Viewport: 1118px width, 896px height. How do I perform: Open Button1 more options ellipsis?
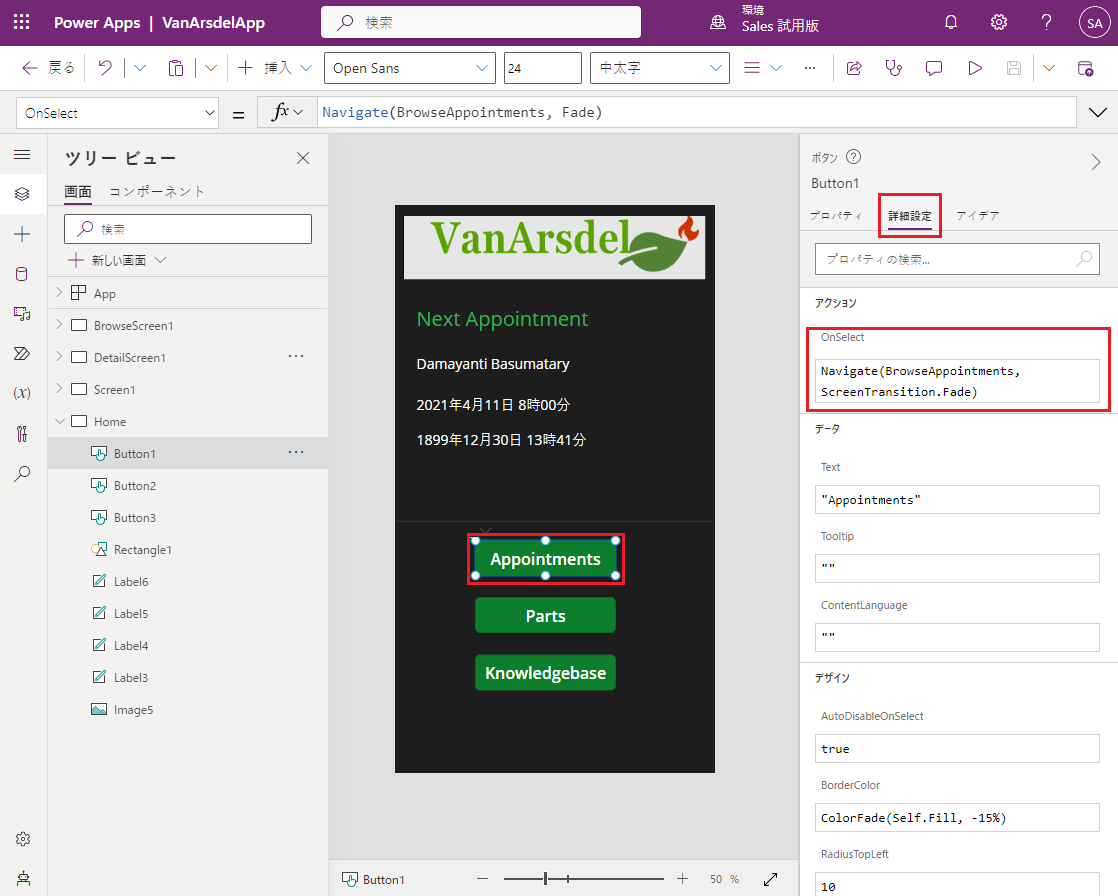(296, 452)
